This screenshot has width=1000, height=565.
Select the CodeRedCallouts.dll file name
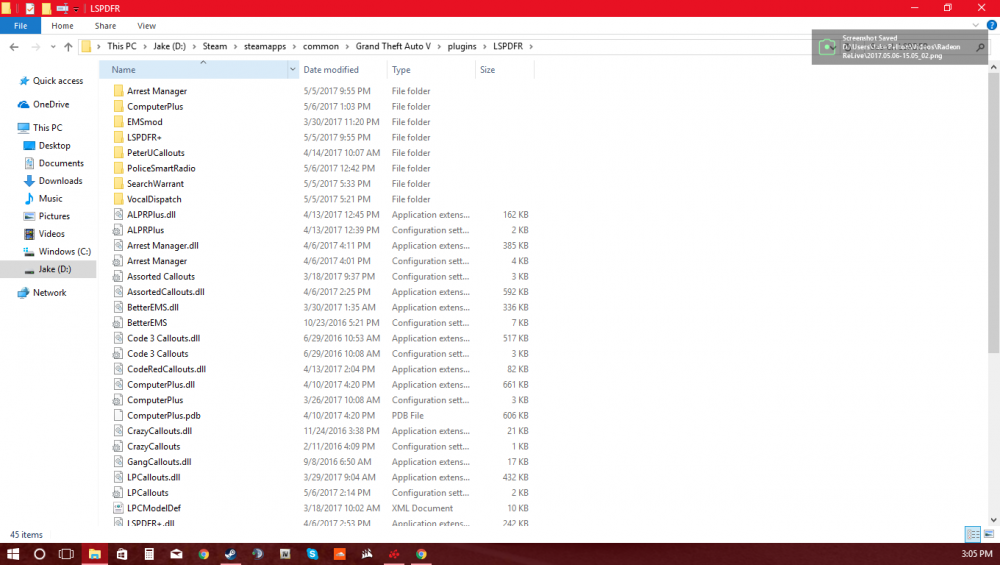tap(166, 369)
